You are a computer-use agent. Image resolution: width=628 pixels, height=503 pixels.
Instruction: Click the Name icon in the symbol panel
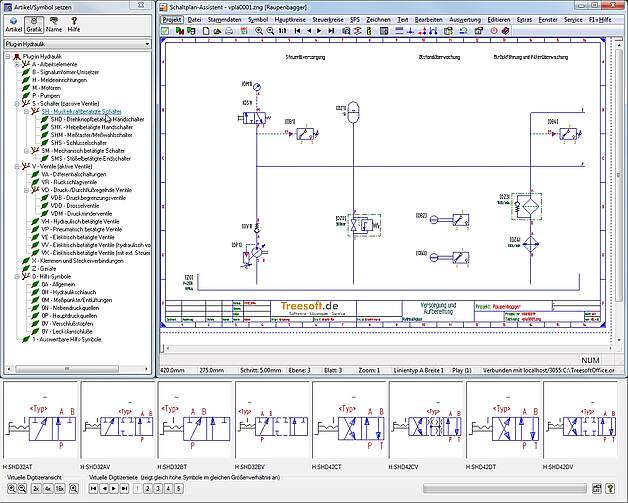(56, 25)
